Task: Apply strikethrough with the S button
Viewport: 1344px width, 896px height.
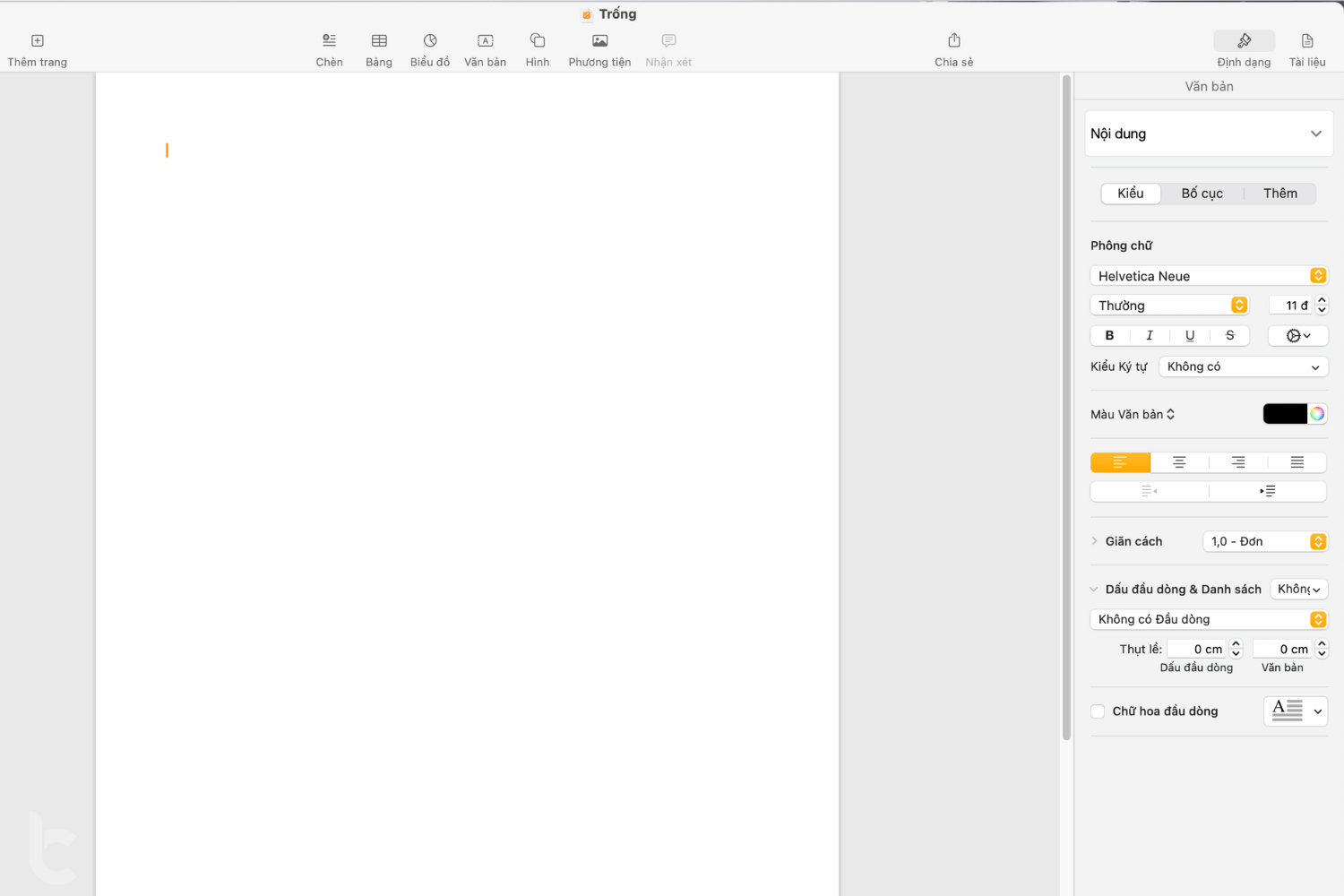Action: [x=1230, y=335]
